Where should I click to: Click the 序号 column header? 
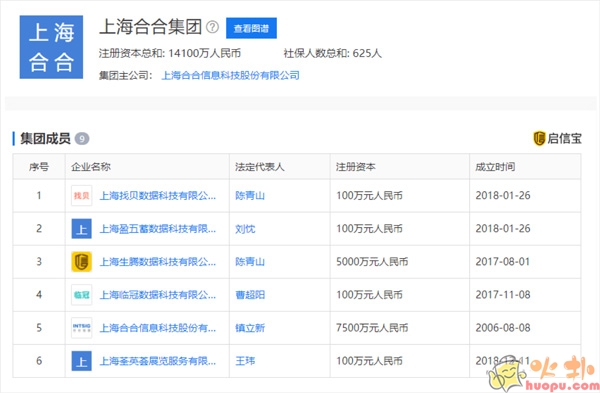pyautogui.click(x=39, y=167)
